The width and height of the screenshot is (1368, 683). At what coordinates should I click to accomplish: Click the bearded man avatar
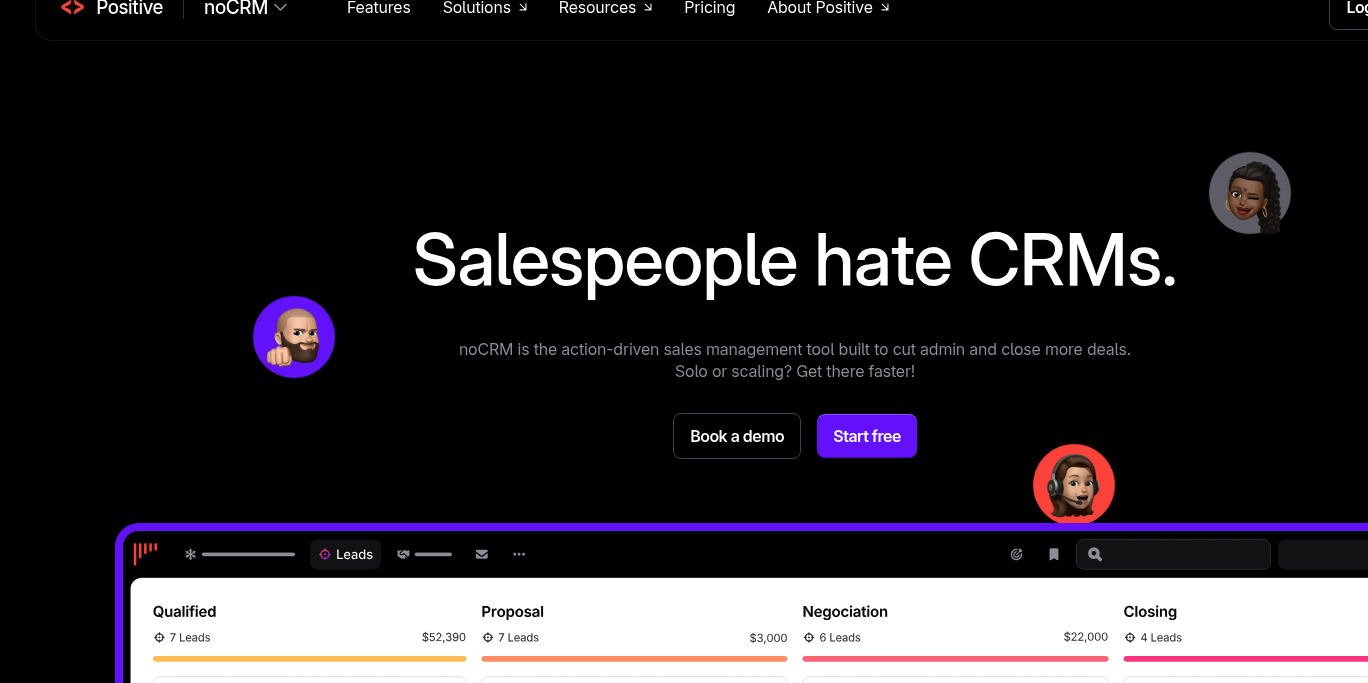[x=294, y=337]
